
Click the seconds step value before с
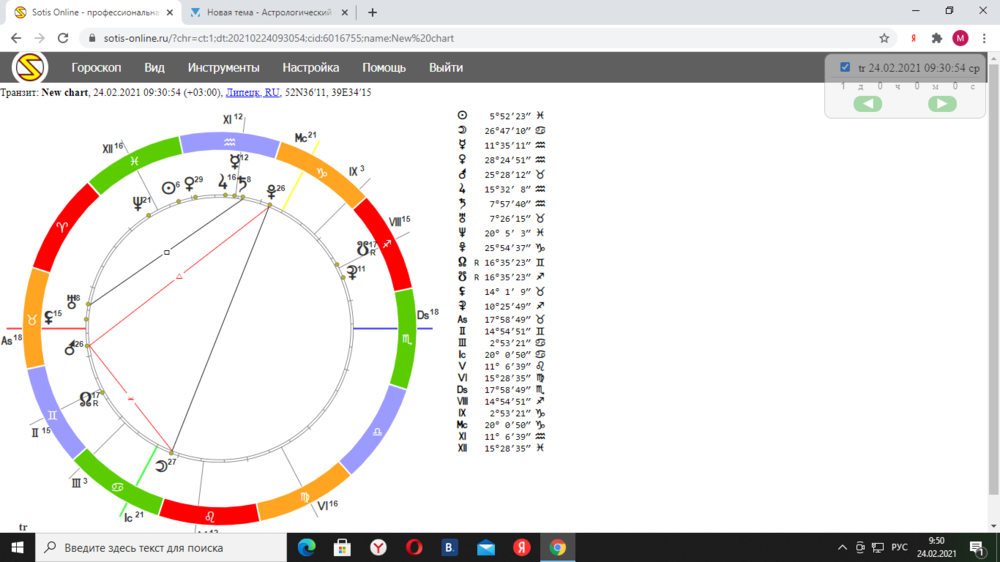coord(955,86)
